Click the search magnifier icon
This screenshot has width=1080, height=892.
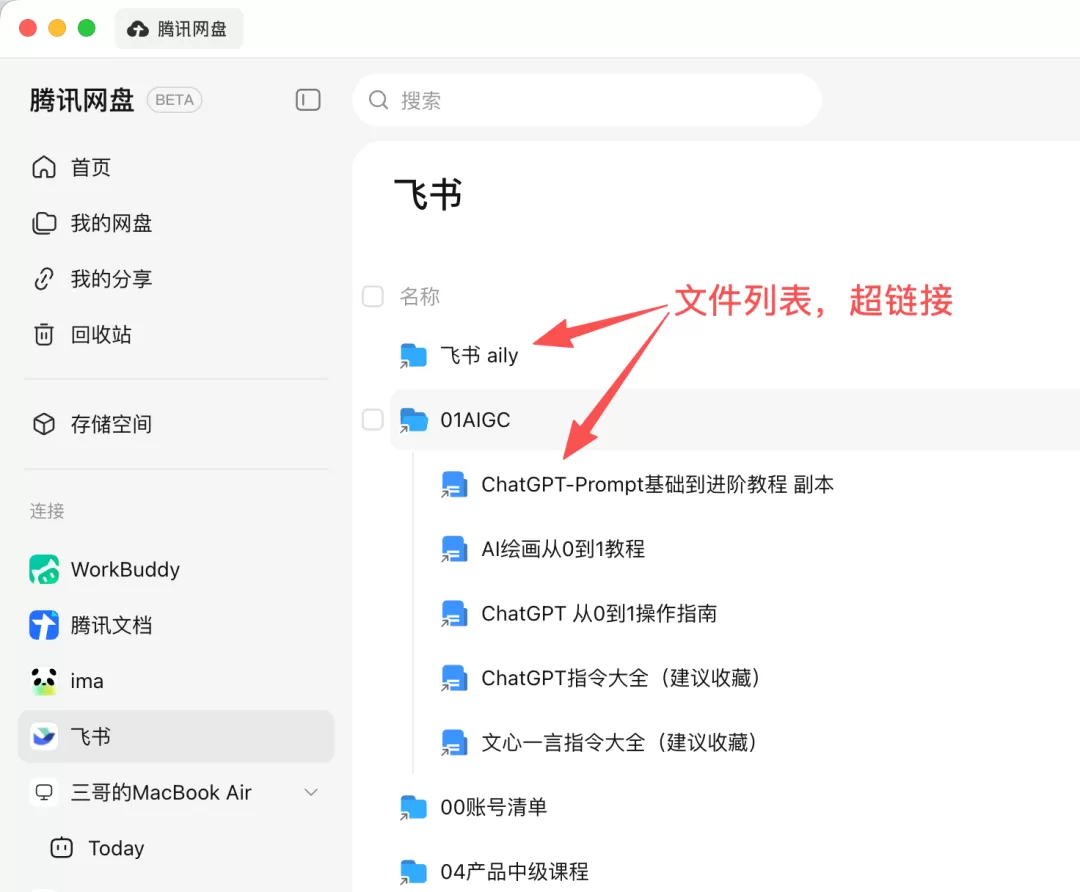pos(378,101)
